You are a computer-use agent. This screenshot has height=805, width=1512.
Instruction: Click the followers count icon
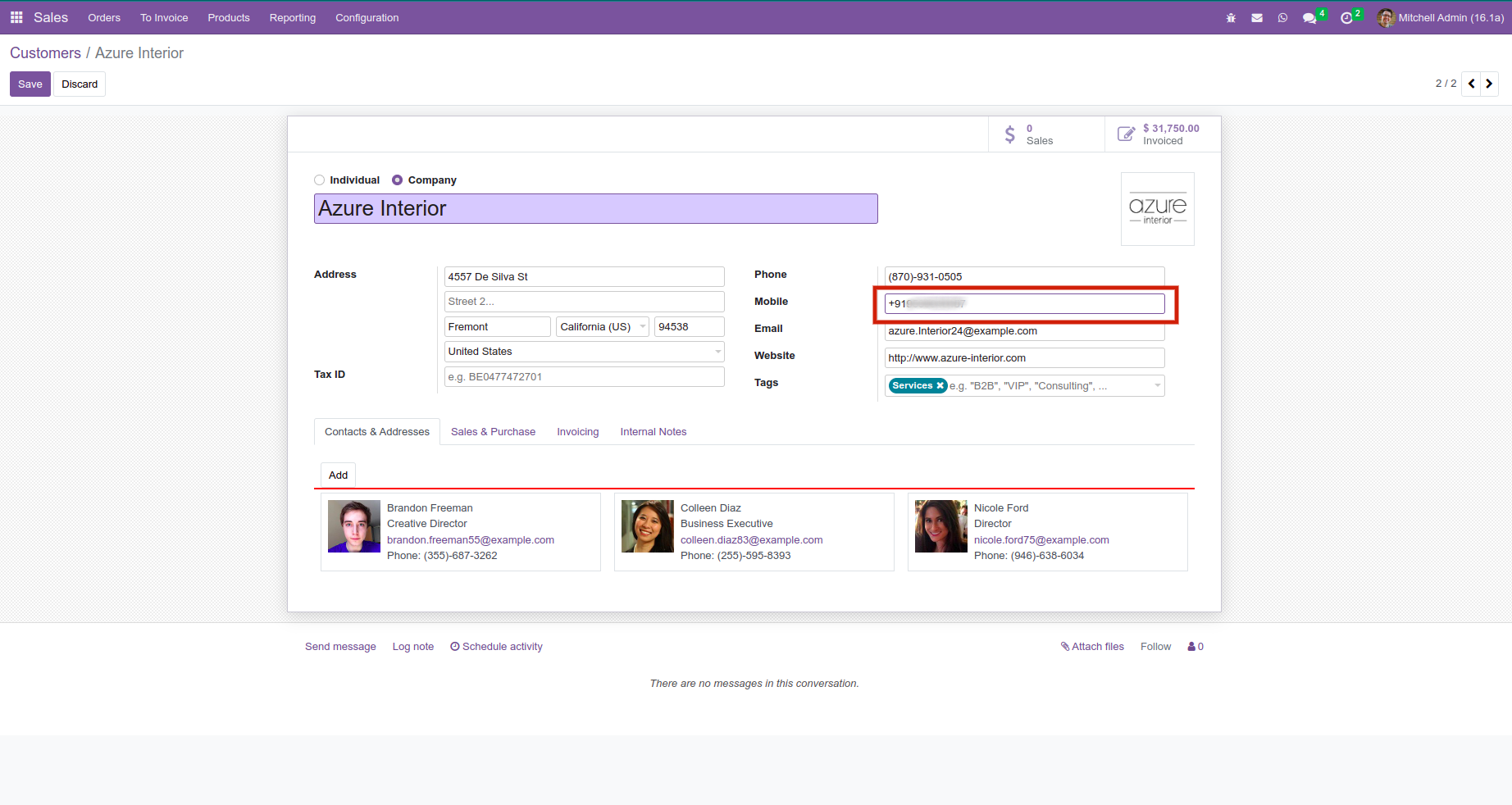coord(1195,647)
